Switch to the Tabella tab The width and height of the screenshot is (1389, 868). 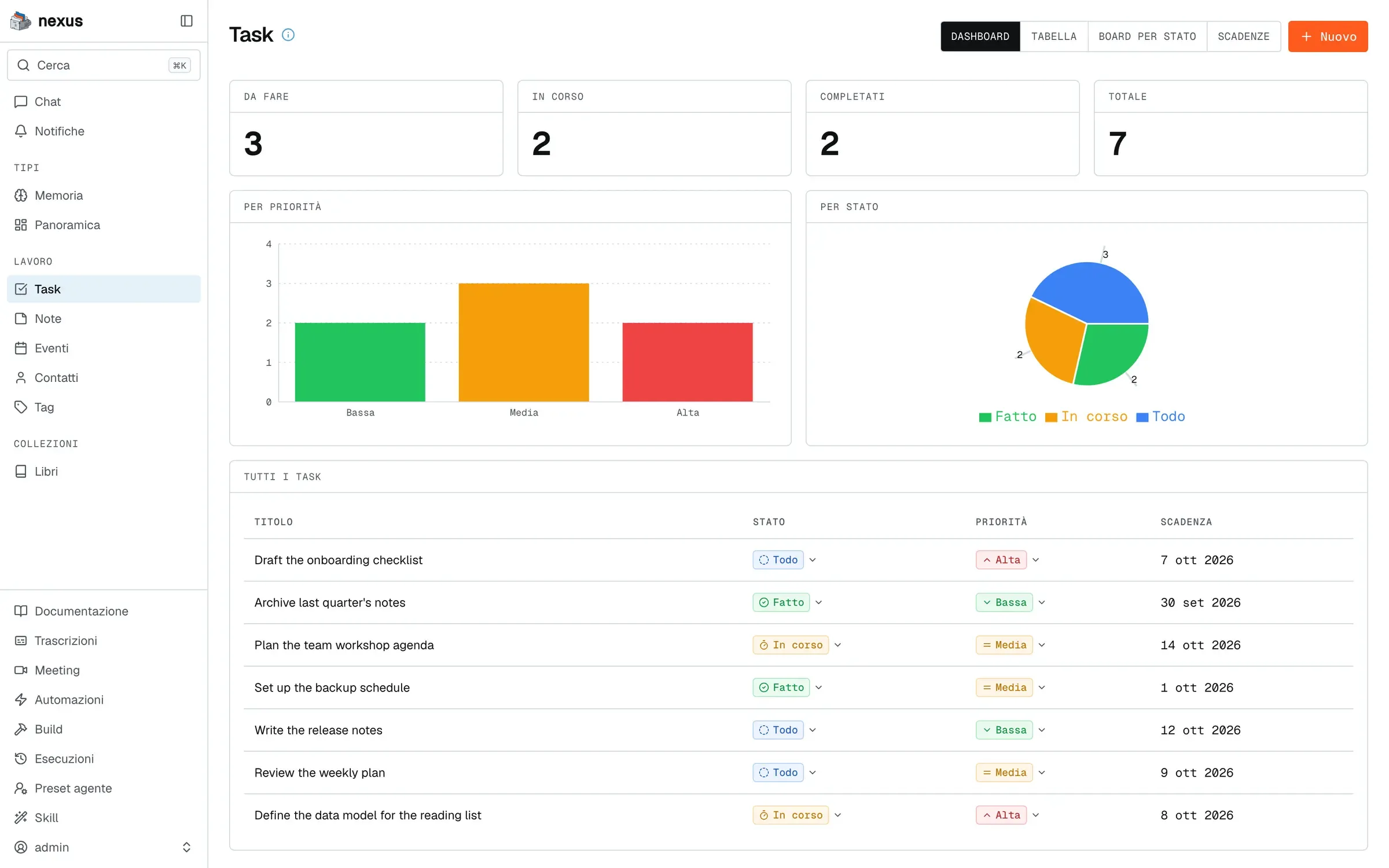coord(1053,36)
